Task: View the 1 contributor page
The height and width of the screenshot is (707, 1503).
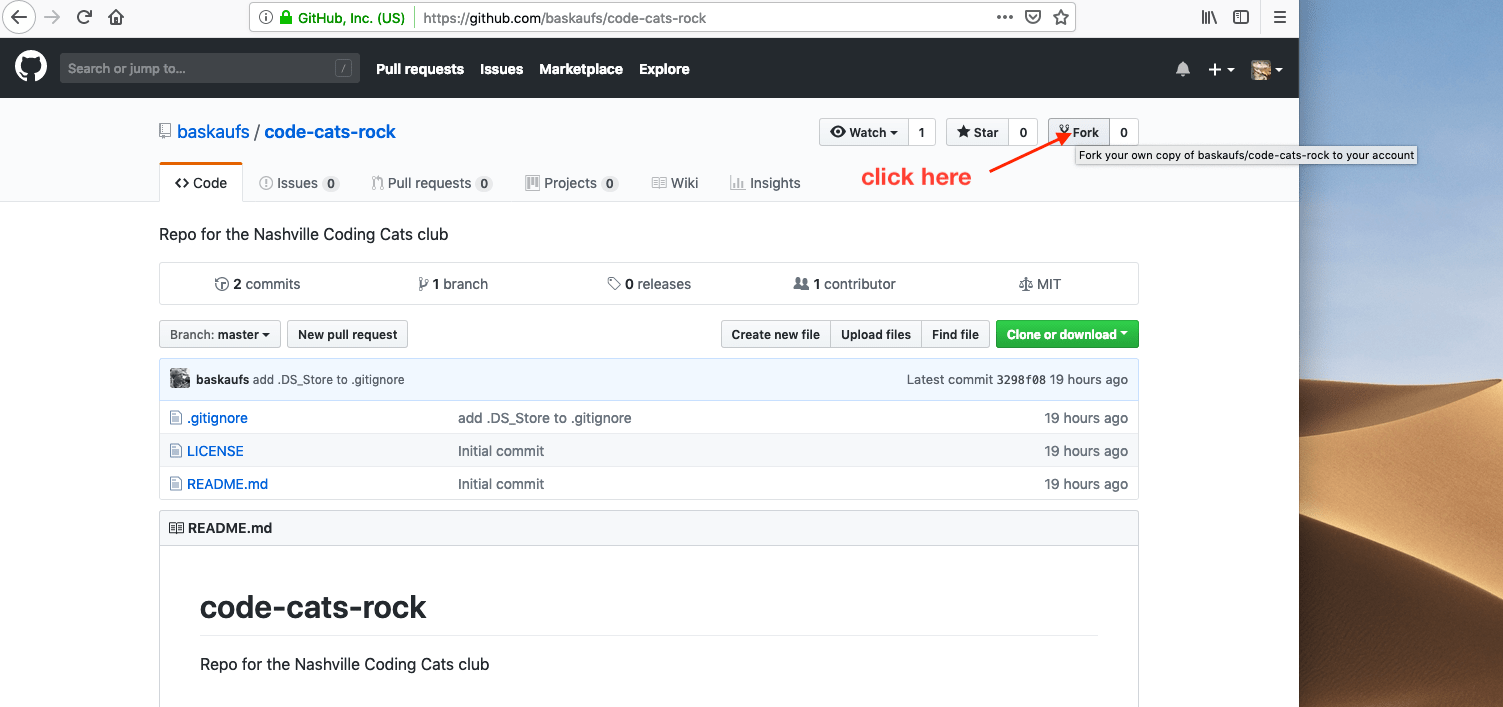Action: (x=844, y=284)
